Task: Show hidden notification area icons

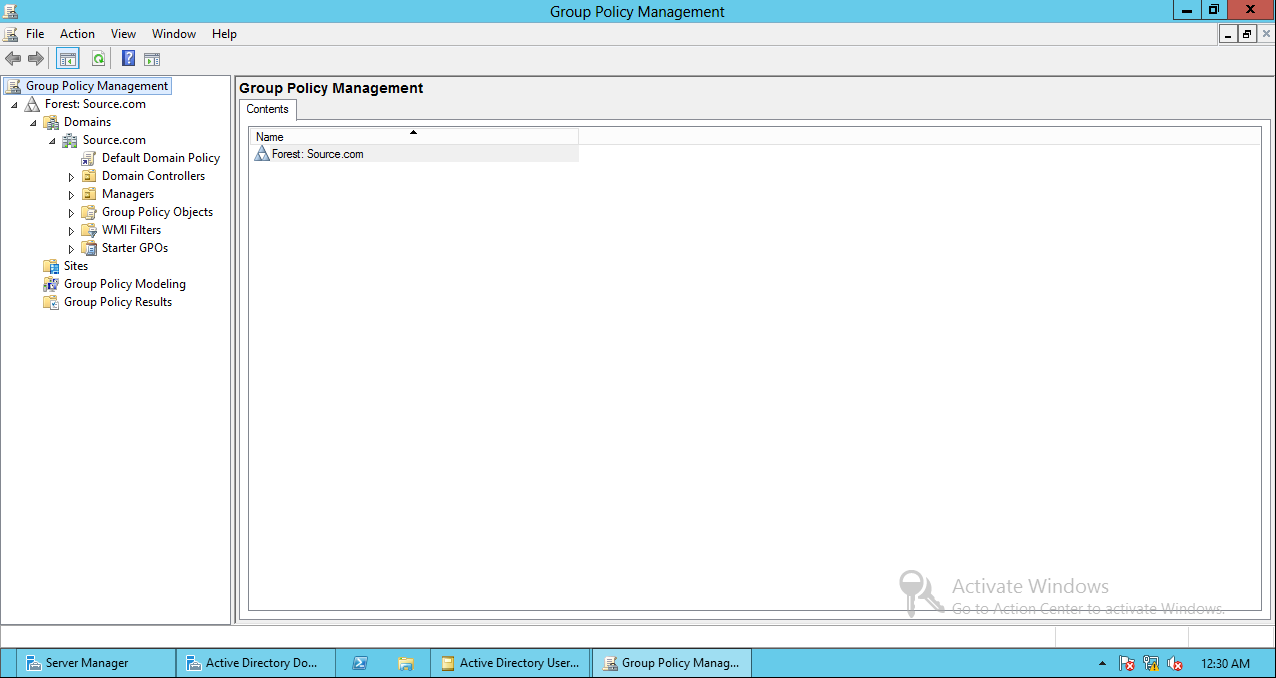Action: pyautogui.click(x=1101, y=663)
